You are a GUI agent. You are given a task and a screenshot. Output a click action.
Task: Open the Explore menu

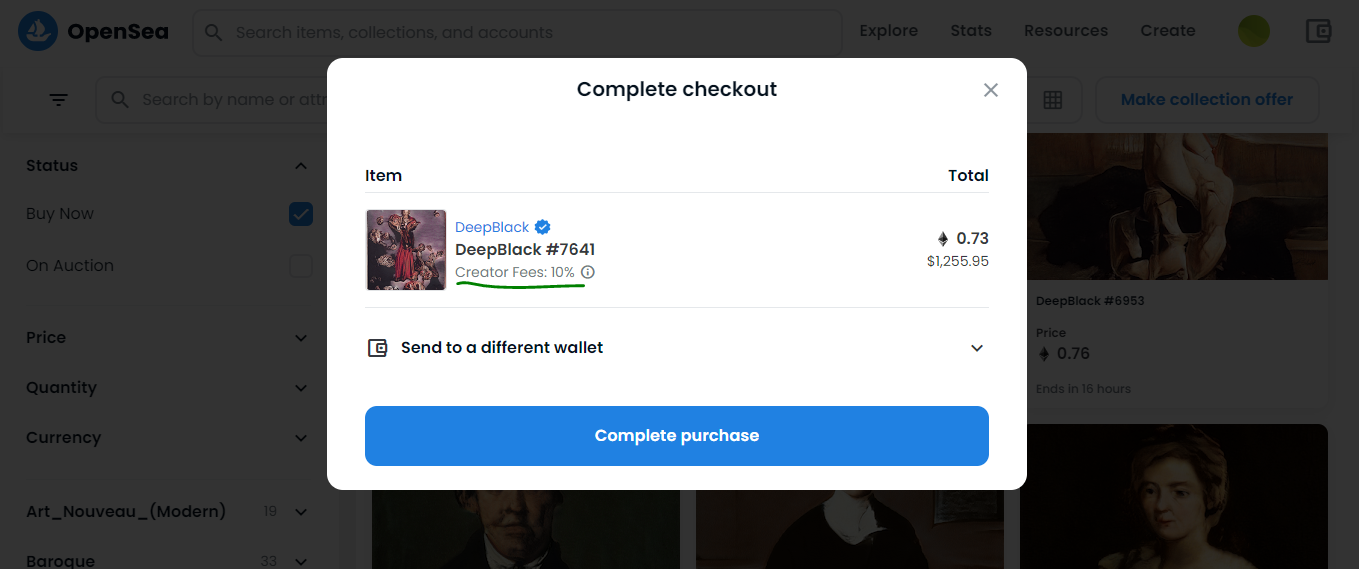point(888,31)
